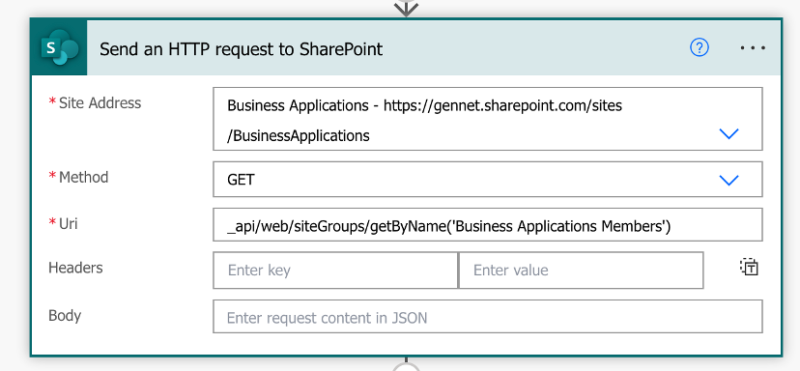800x371 pixels.
Task: Click the Site Address value box
Action: pyautogui.click(x=488, y=119)
